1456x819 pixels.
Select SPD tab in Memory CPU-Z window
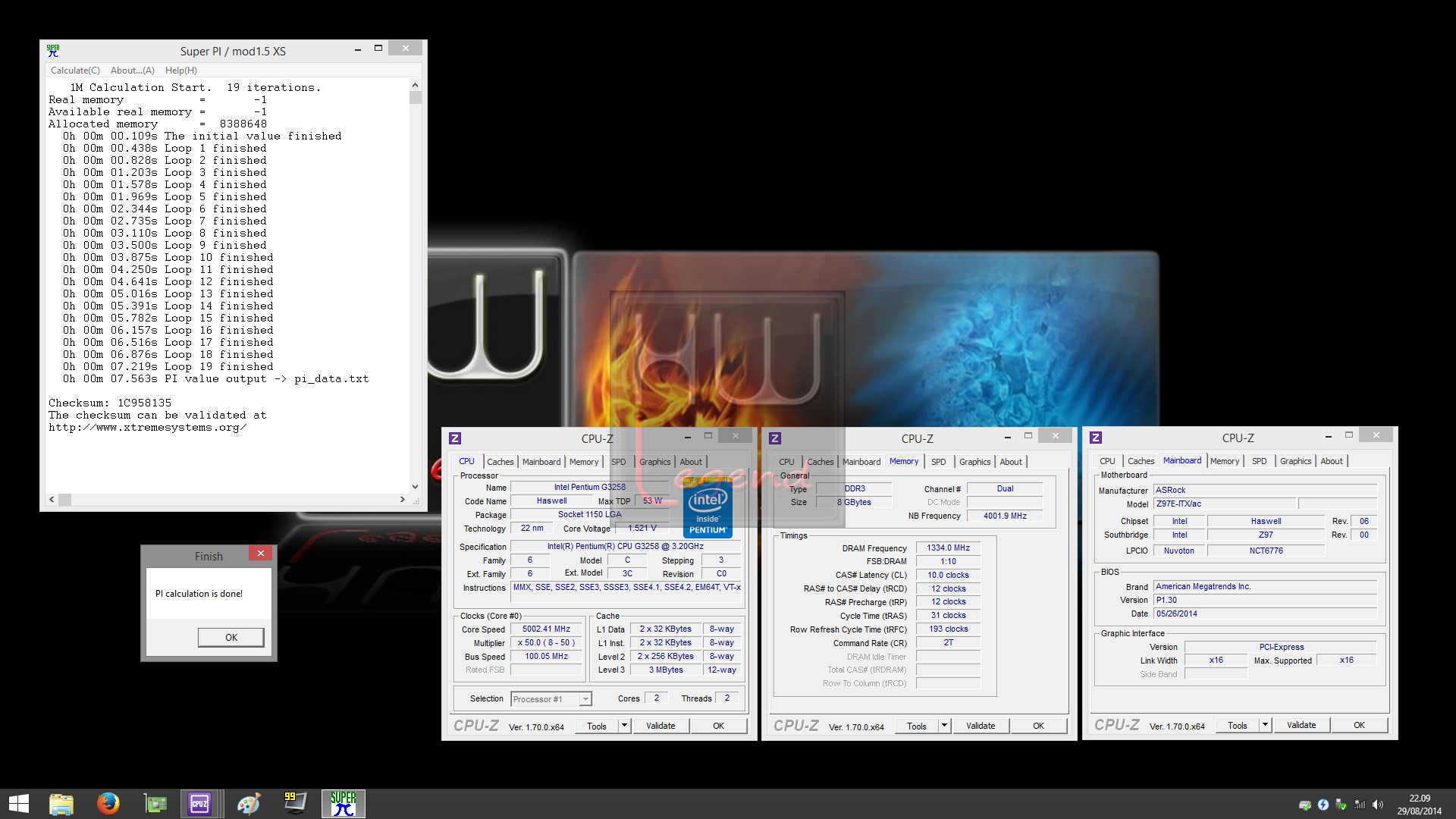click(939, 462)
